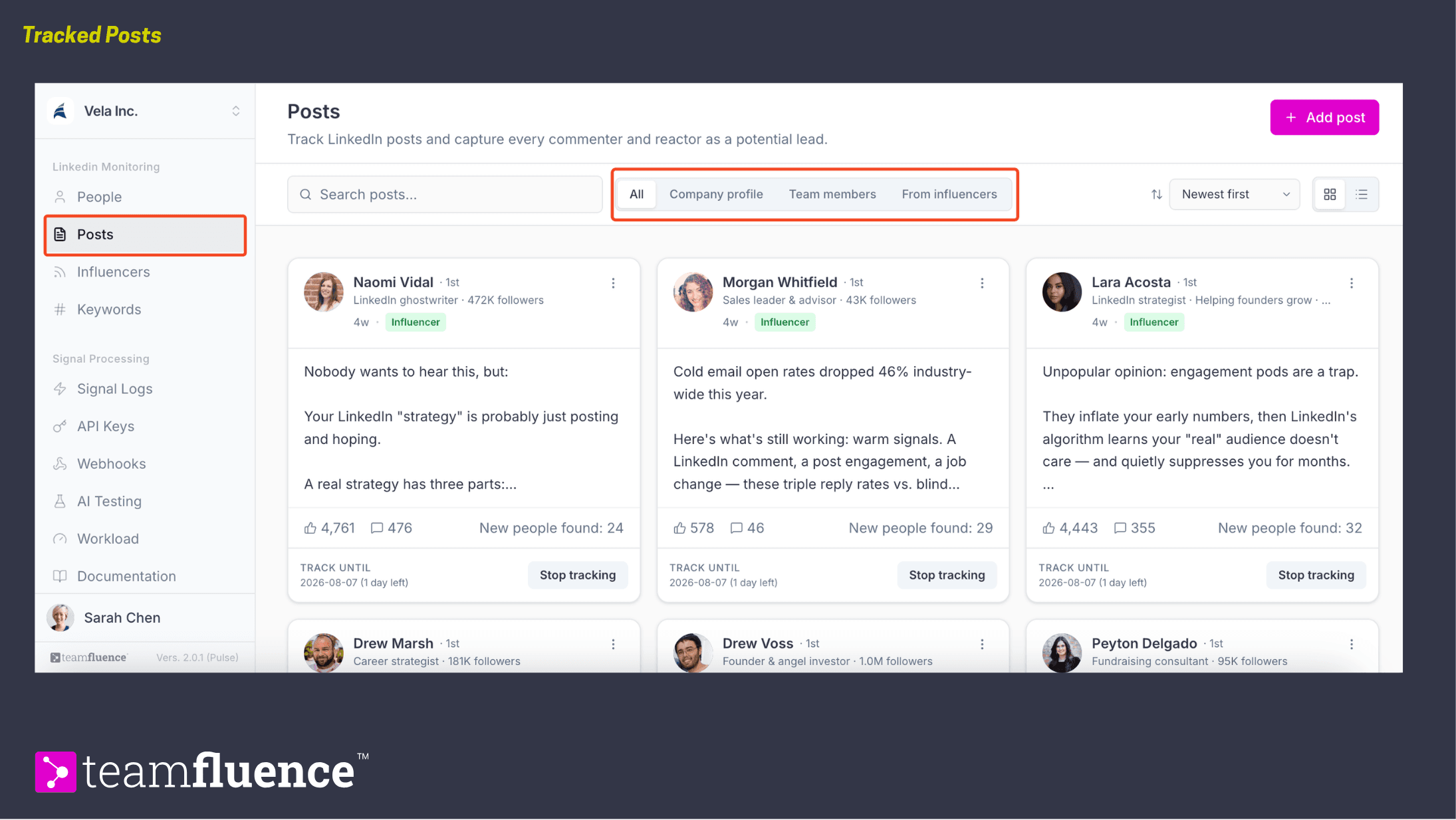Expand the Vela Inc. workspace switcher
The image size is (1456, 820).
point(236,111)
